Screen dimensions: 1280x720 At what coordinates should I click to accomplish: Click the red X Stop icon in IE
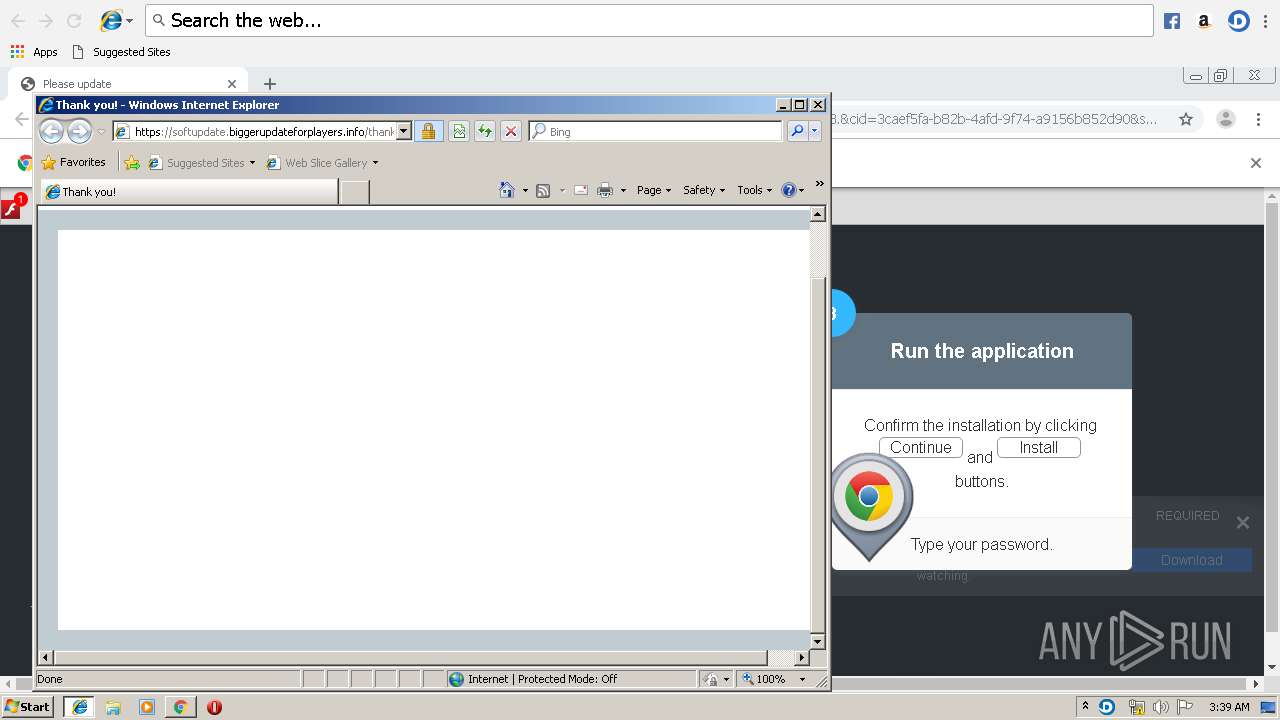511,131
